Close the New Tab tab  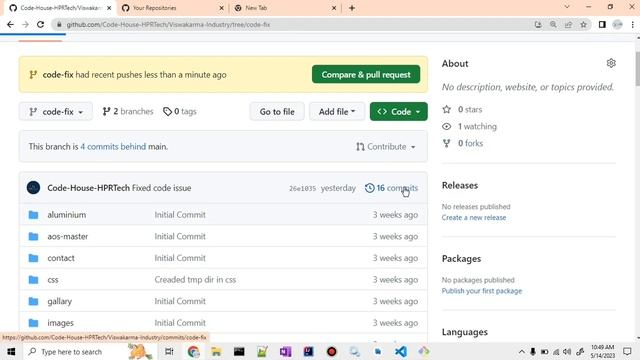pos(333,8)
